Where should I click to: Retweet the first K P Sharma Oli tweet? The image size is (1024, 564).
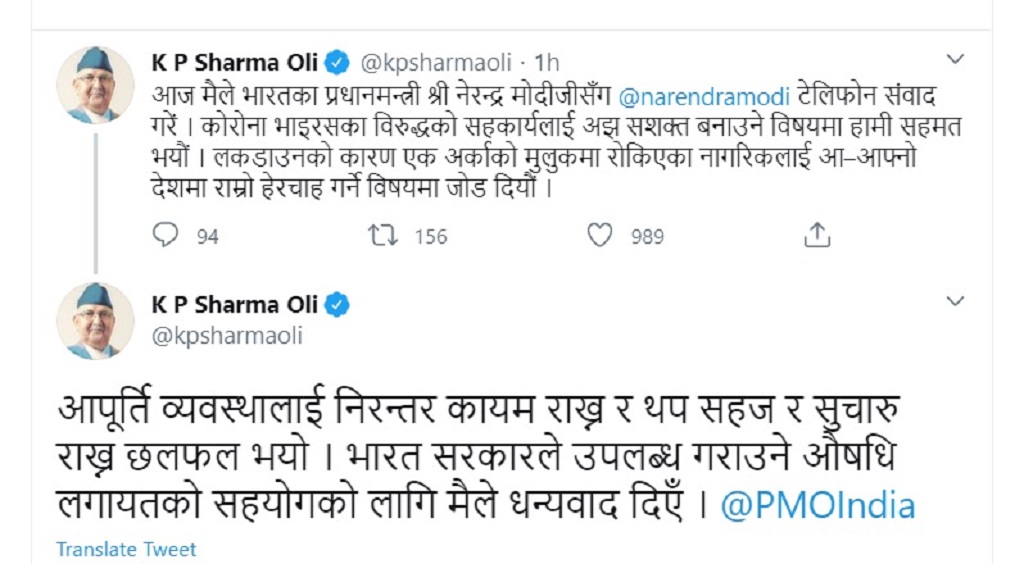coord(381,235)
